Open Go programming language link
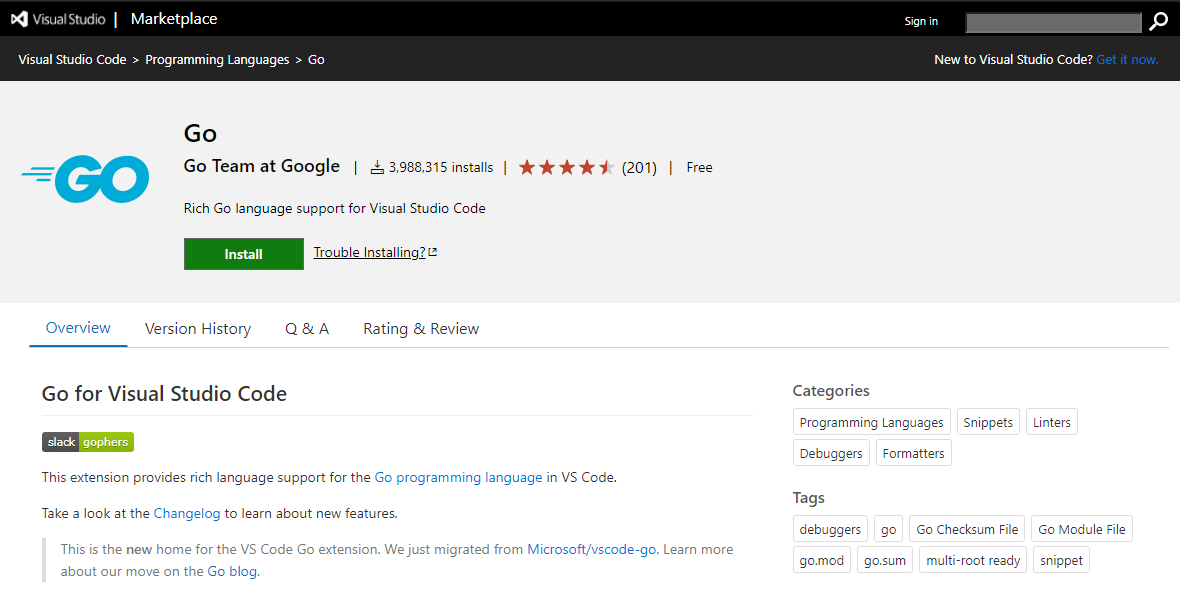This screenshot has width=1180, height=596. pyautogui.click(x=458, y=477)
